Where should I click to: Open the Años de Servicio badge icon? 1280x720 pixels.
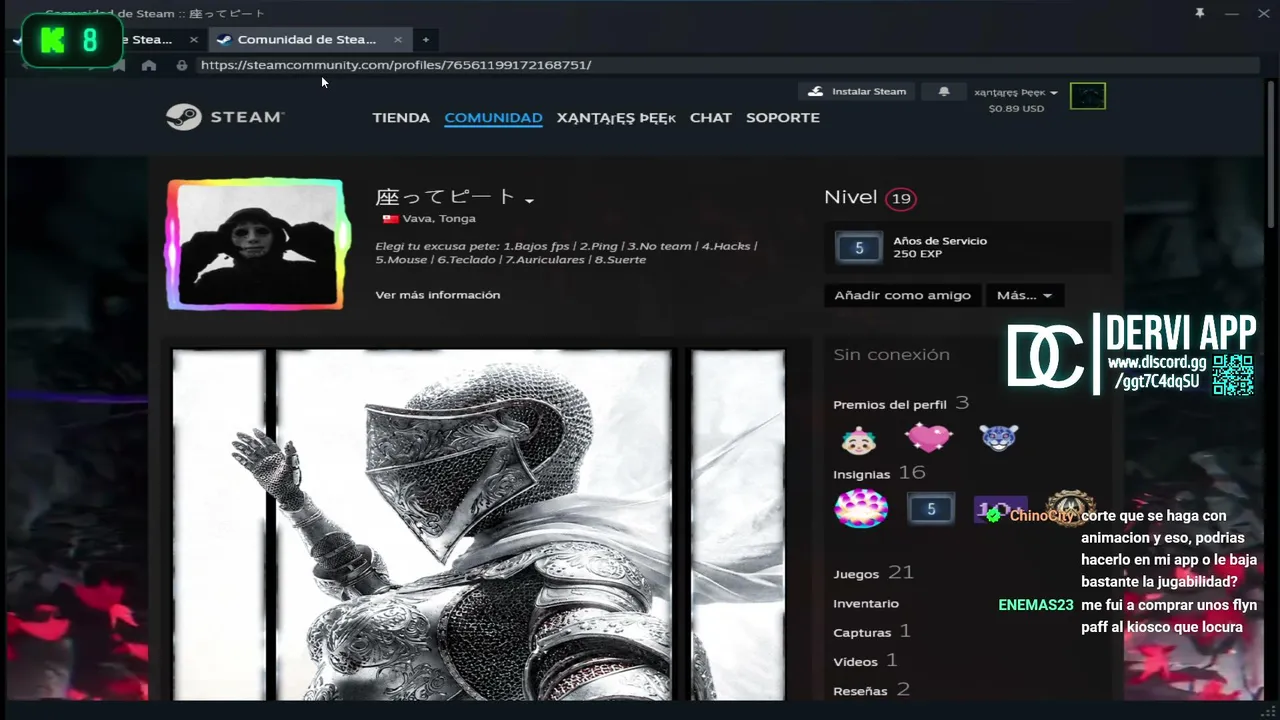coord(859,248)
